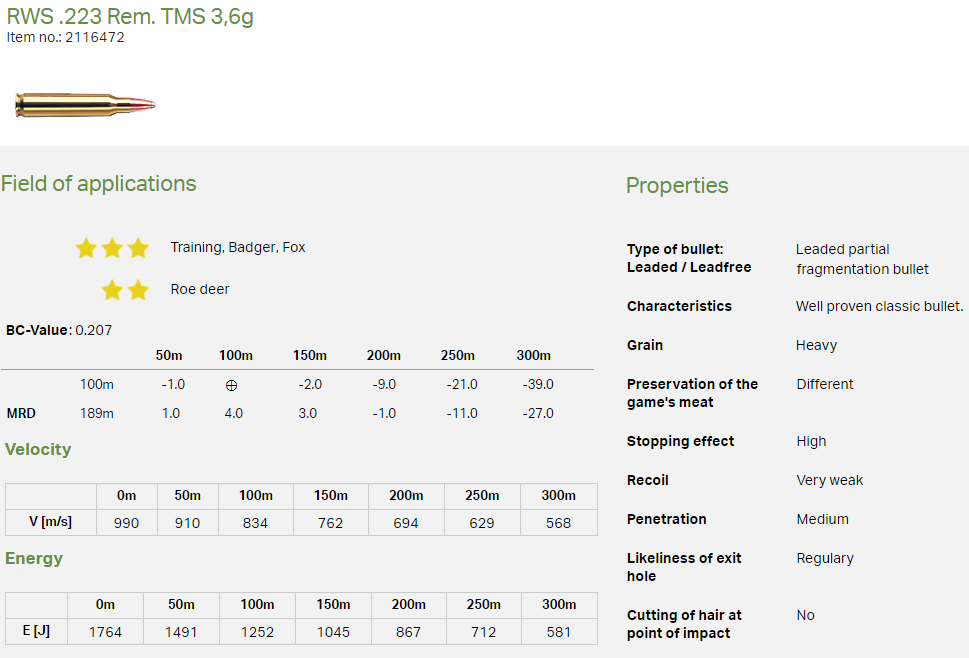Image resolution: width=969 pixels, height=658 pixels.
Task: Click the Leaded partial fragmentation bullet text
Action: (862, 259)
